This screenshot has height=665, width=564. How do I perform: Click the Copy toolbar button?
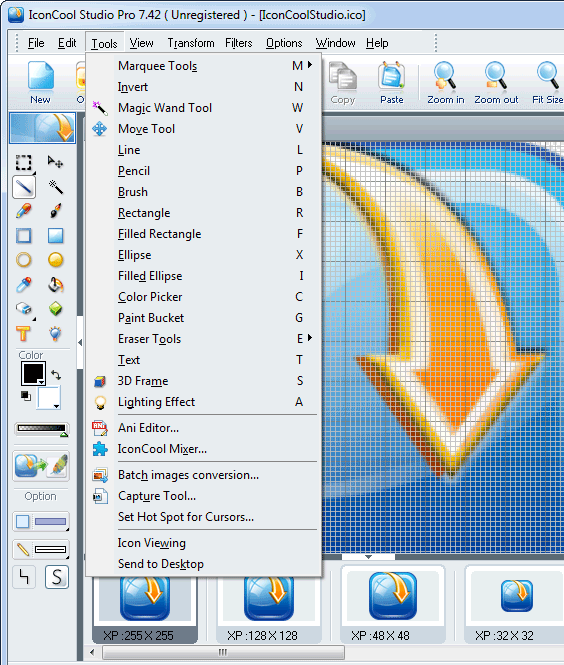[343, 82]
